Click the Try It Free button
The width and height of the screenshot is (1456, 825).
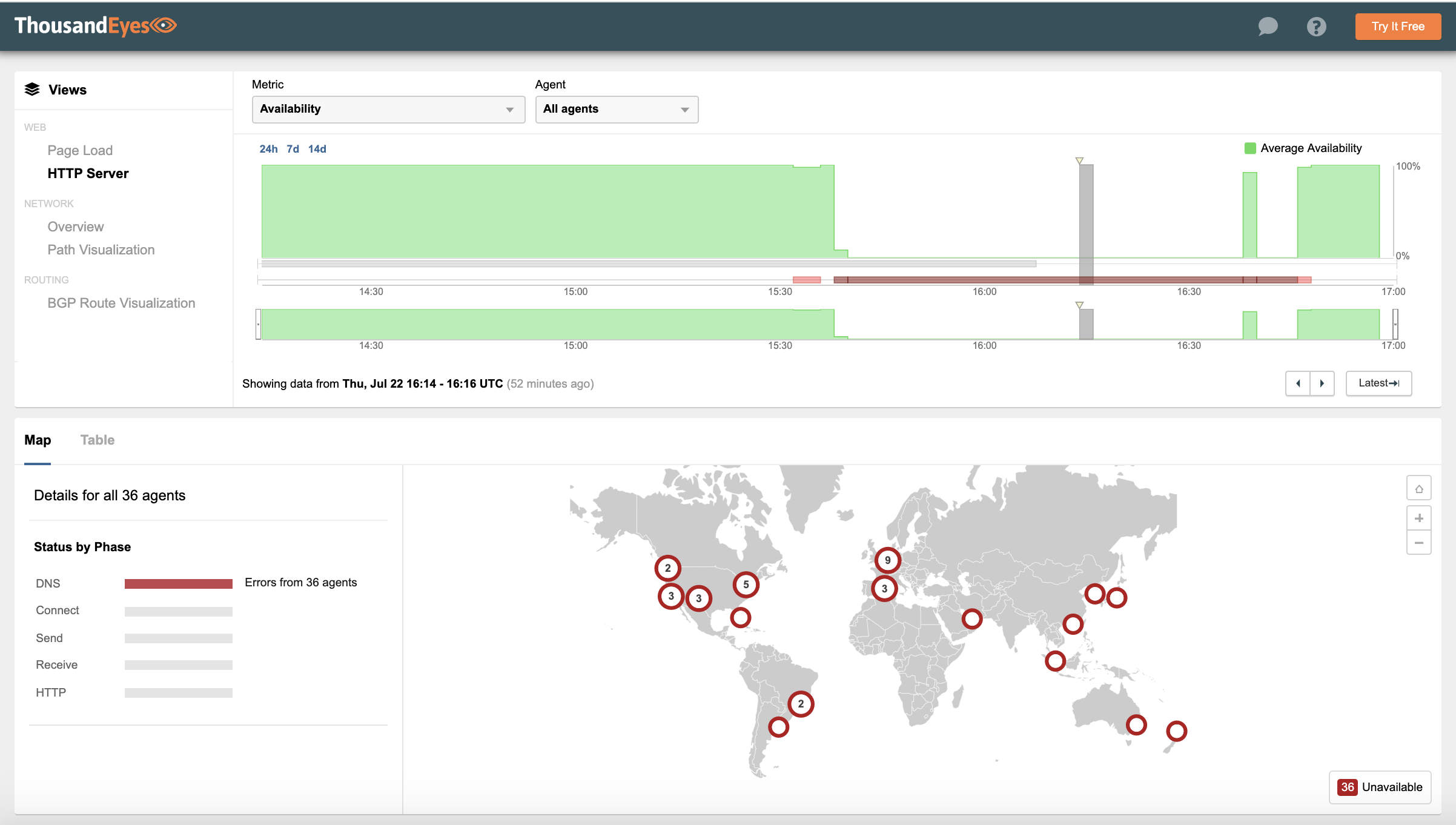pyautogui.click(x=1398, y=27)
